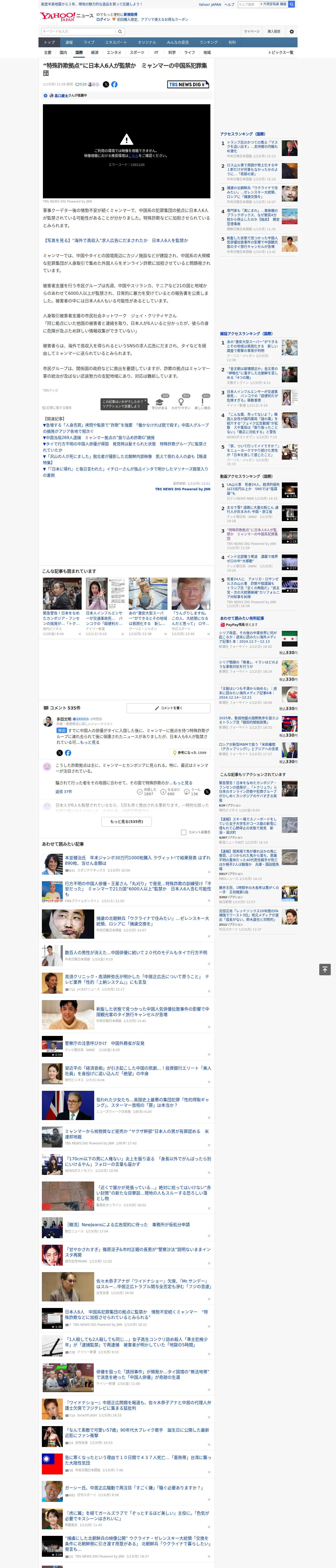336x1568 pixels.
Task: Open settings via the gear icon
Action: [x=292, y=31]
